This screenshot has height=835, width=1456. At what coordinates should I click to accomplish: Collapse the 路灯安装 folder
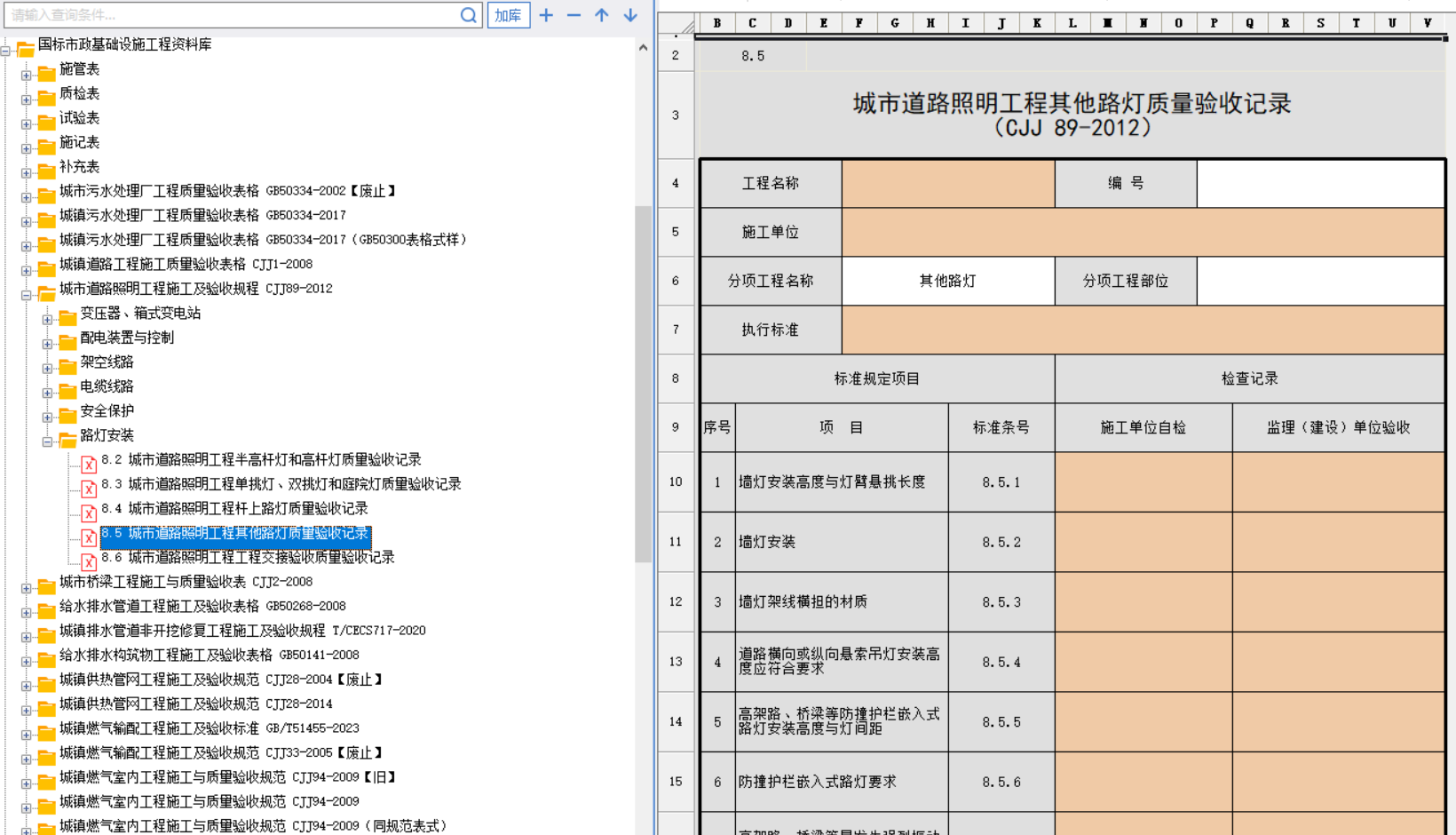(x=48, y=441)
